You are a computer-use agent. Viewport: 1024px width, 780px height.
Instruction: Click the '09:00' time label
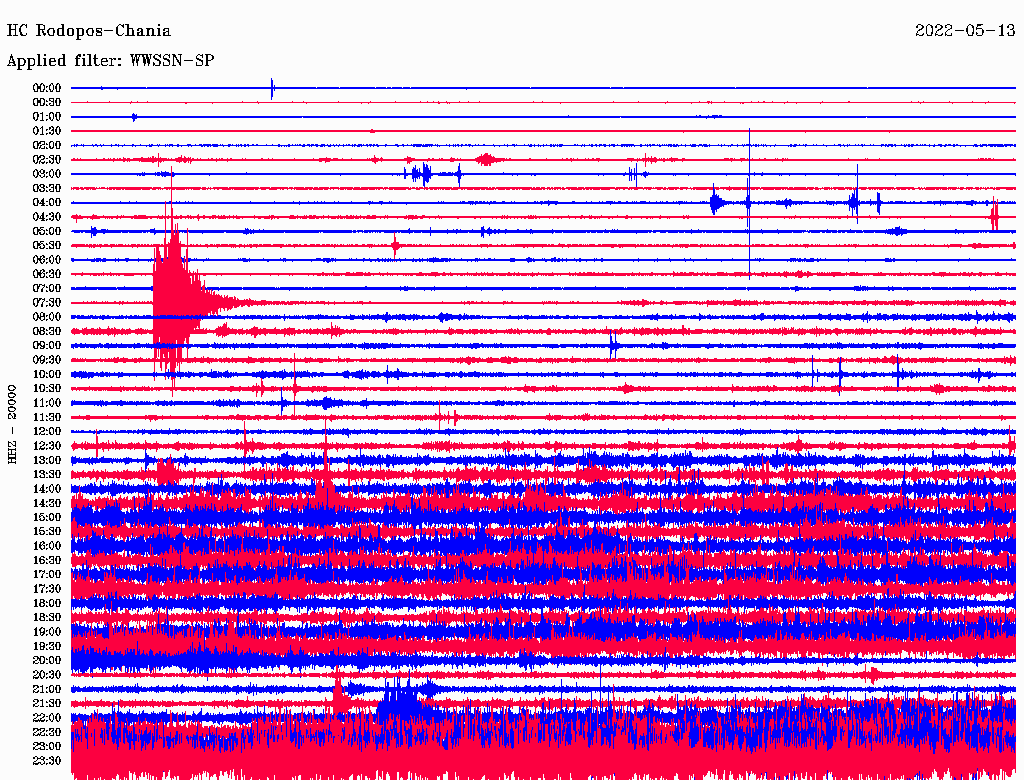(47, 346)
